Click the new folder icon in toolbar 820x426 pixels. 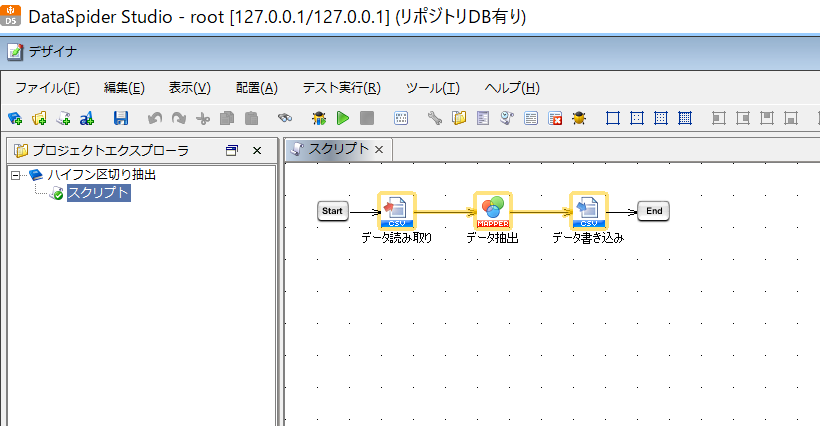tap(39, 118)
